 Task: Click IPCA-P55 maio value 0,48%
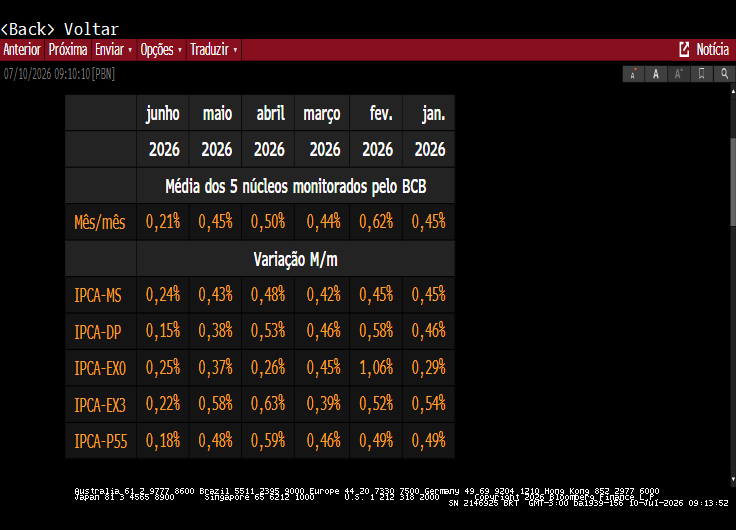point(215,440)
